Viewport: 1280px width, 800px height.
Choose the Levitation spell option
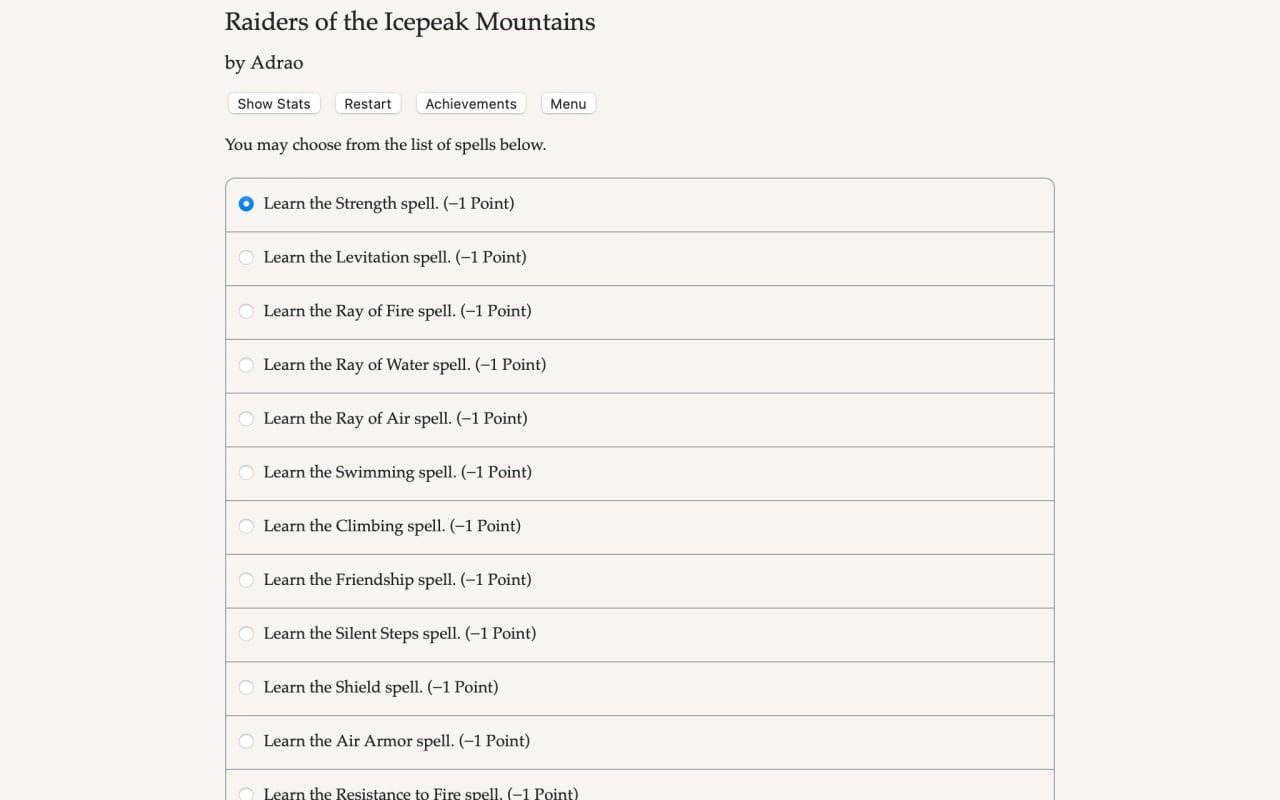(x=246, y=258)
